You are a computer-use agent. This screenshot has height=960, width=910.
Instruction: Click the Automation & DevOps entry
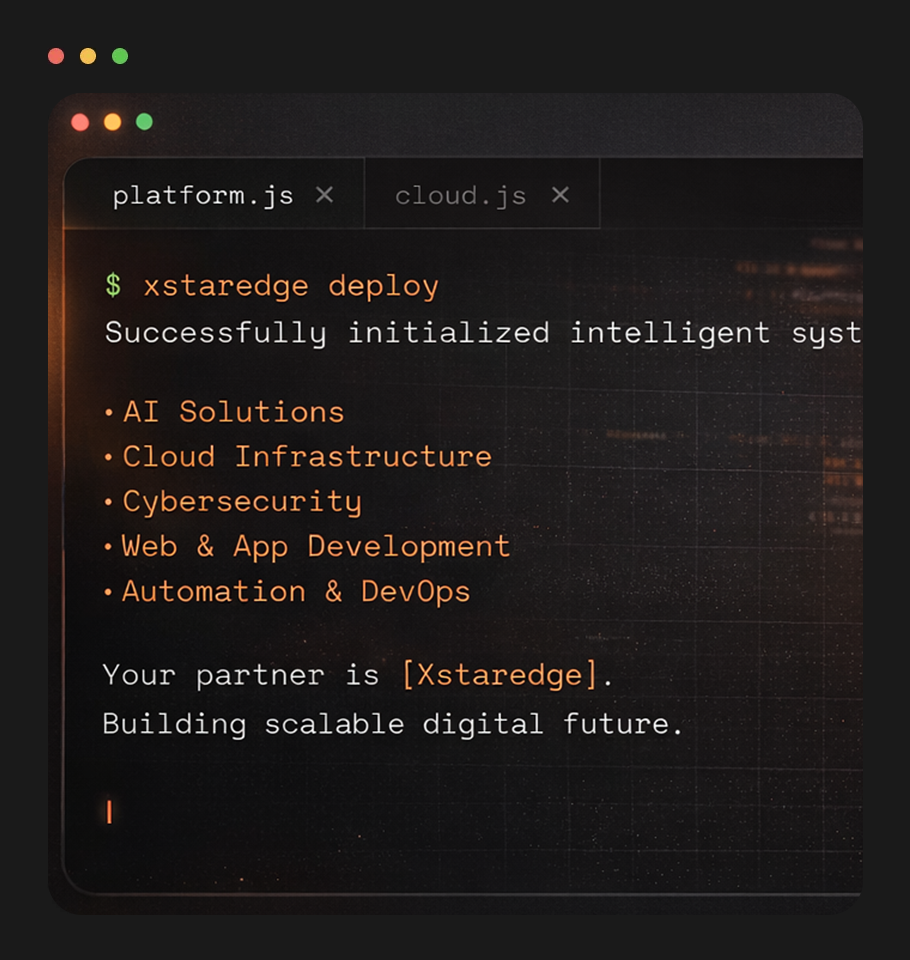coord(296,592)
